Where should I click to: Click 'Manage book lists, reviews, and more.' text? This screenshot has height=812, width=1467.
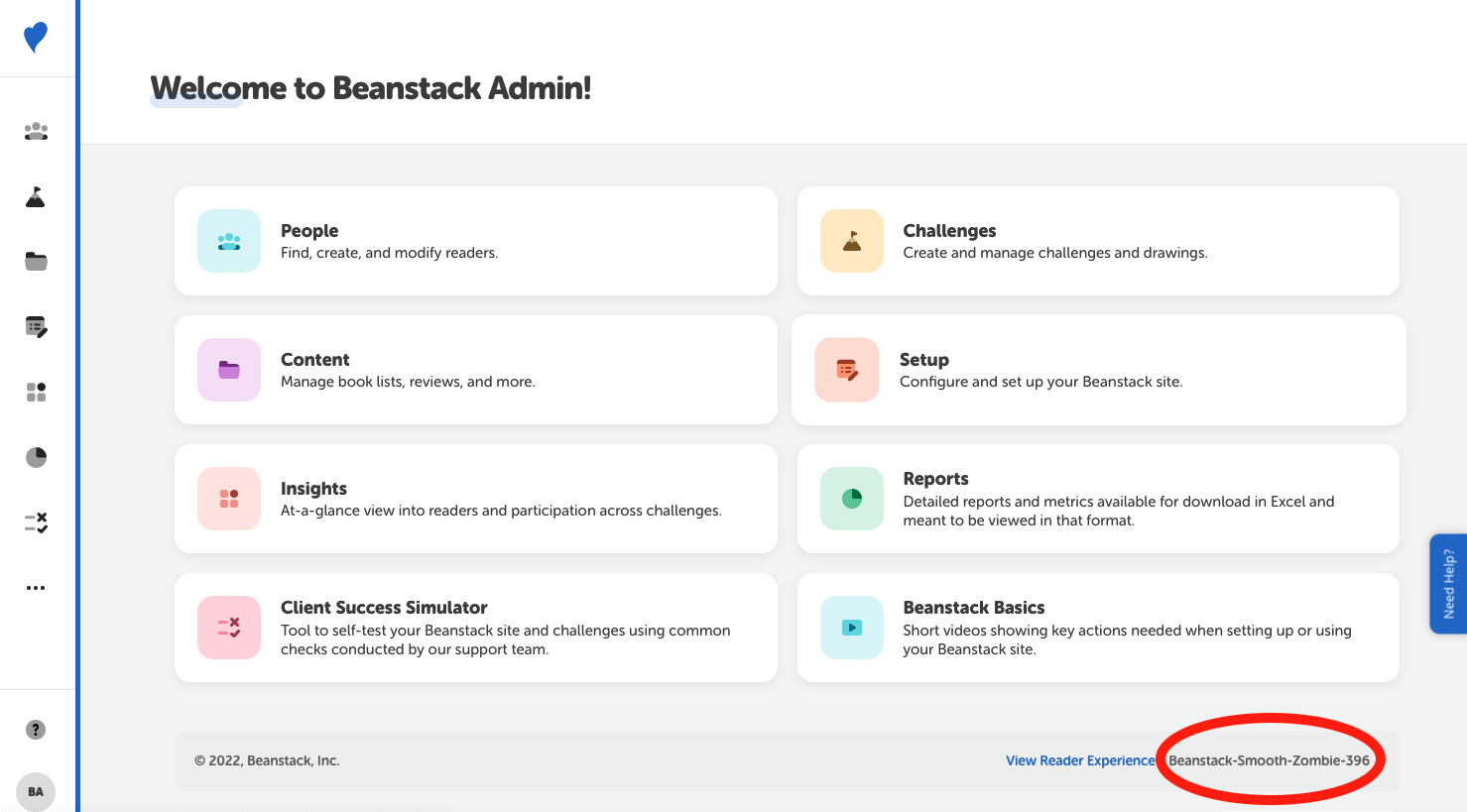click(408, 382)
